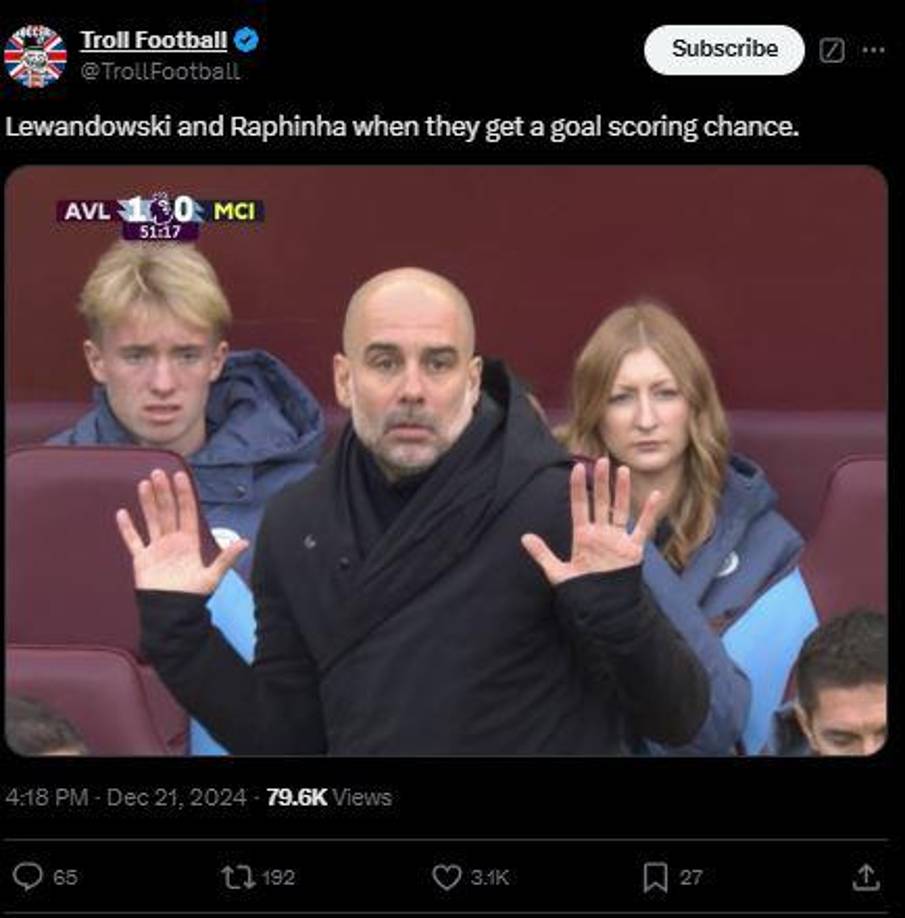Open the Troll Football profile avatar
905x918 pixels.
click(35, 56)
